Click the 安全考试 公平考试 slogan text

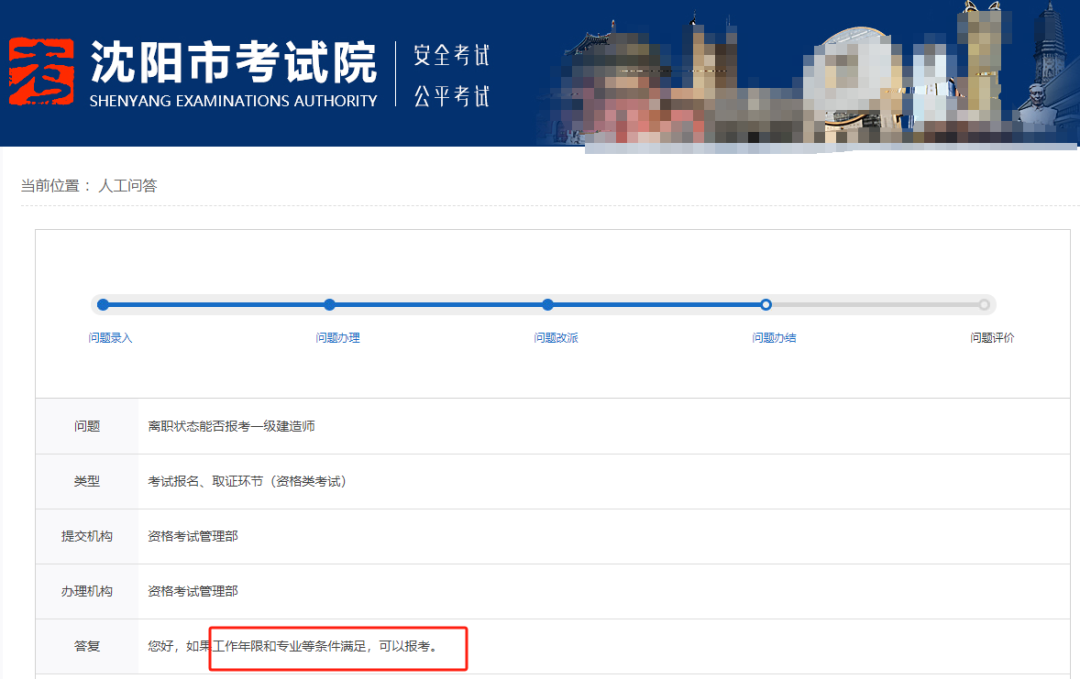pos(452,75)
